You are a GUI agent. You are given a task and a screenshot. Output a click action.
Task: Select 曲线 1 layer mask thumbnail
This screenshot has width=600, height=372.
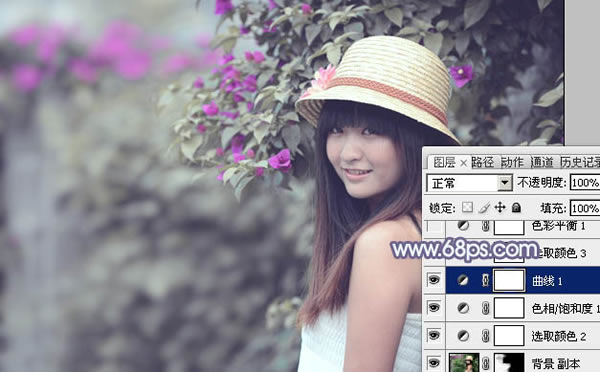[509, 280]
